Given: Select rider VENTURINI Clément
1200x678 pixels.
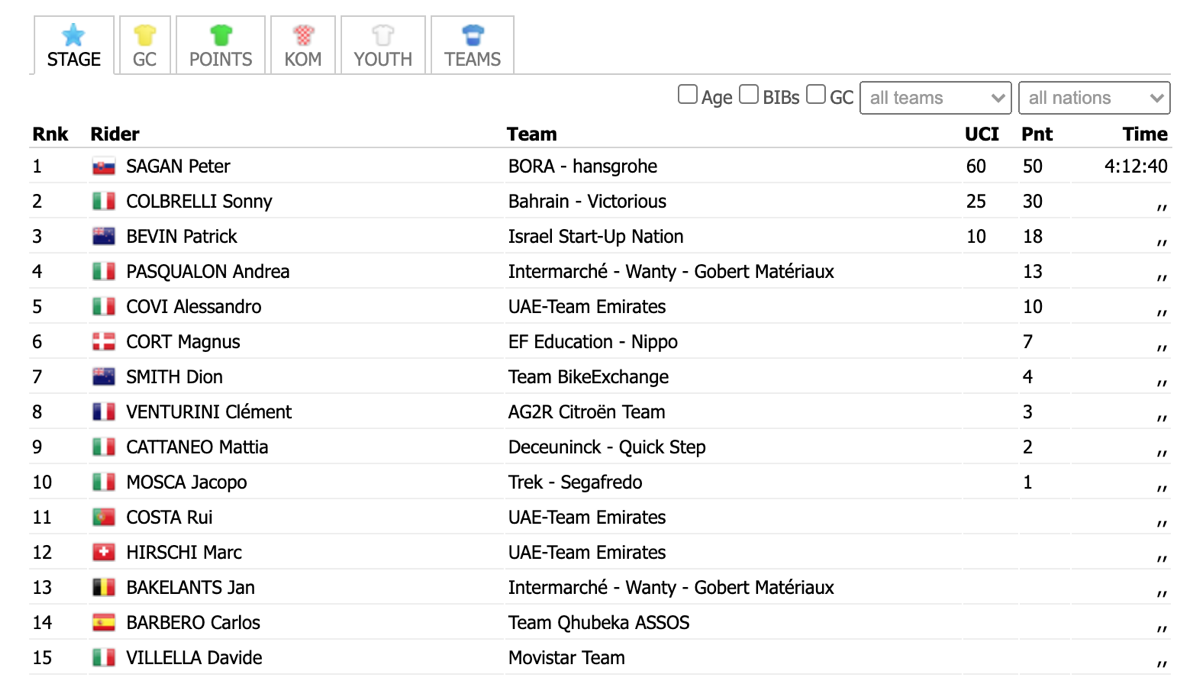Looking at the screenshot, I should (209, 411).
